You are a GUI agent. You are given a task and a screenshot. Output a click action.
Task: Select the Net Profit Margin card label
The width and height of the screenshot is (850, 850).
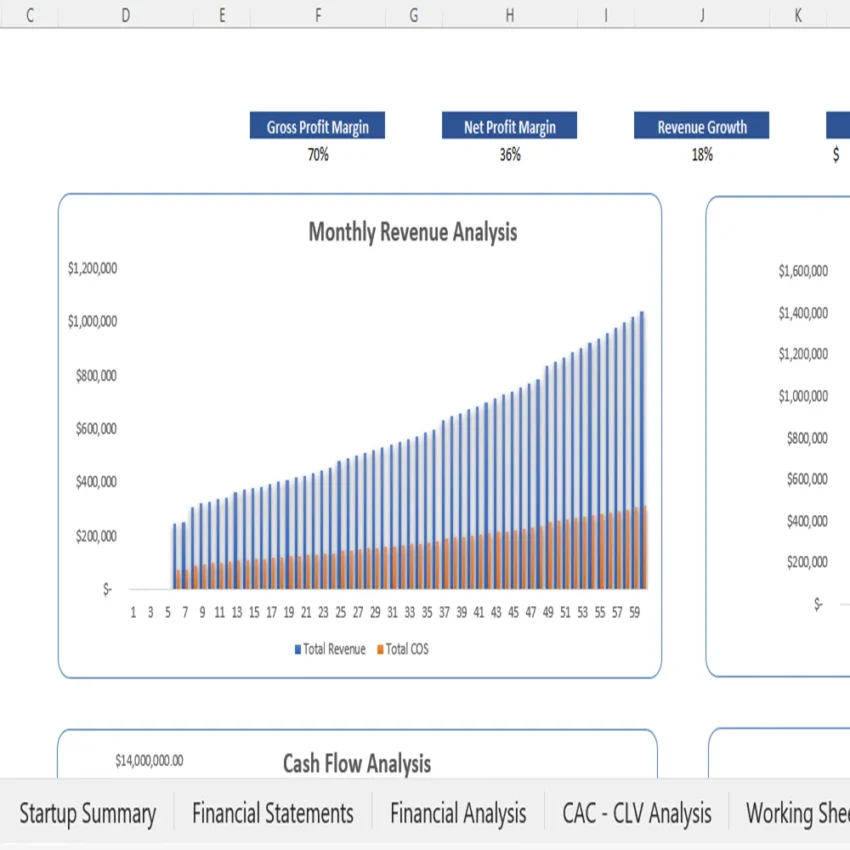point(509,126)
